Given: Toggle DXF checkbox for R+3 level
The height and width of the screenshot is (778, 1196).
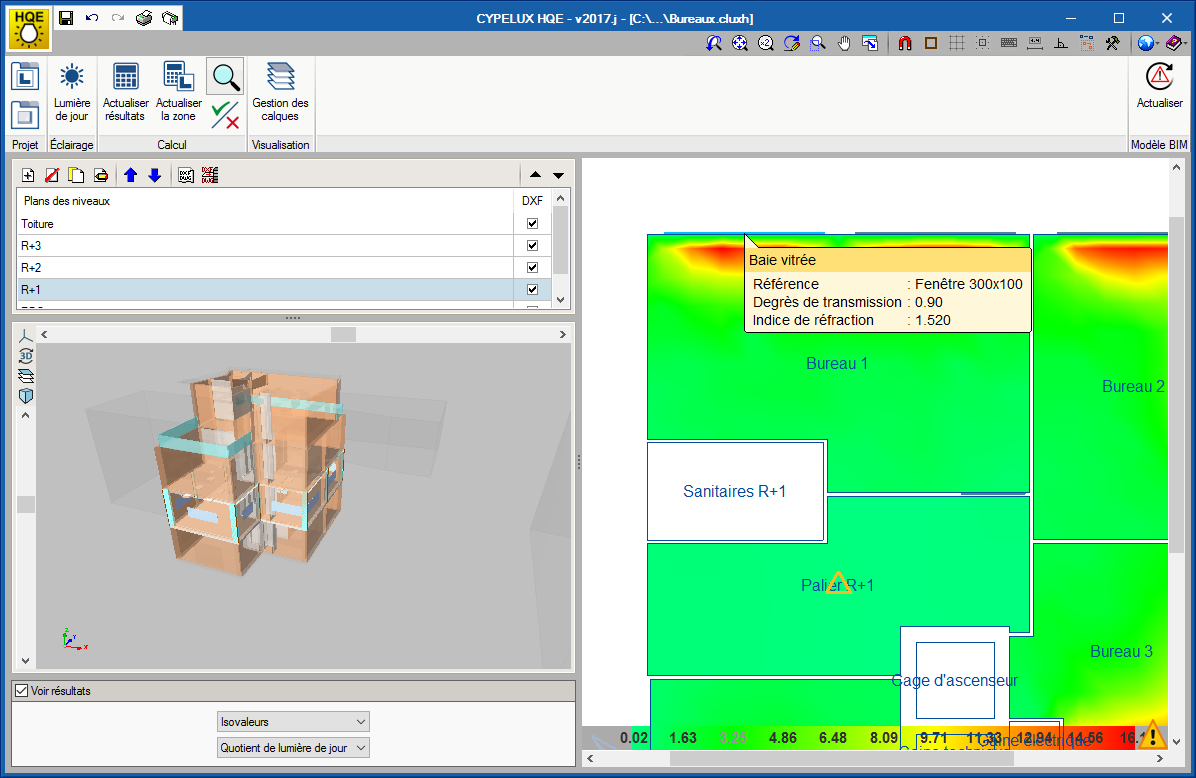Looking at the screenshot, I should (x=532, y=246).
